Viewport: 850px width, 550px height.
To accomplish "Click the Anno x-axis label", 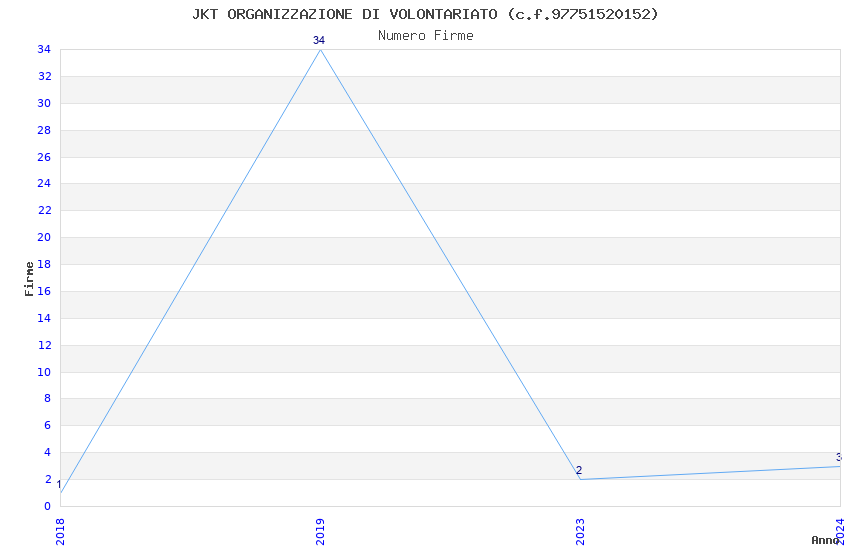I will click(825, 540).
